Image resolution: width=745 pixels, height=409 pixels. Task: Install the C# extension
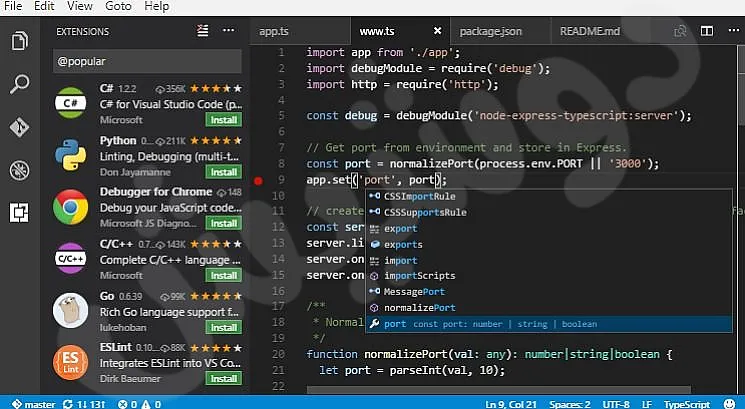pos(224,120)
